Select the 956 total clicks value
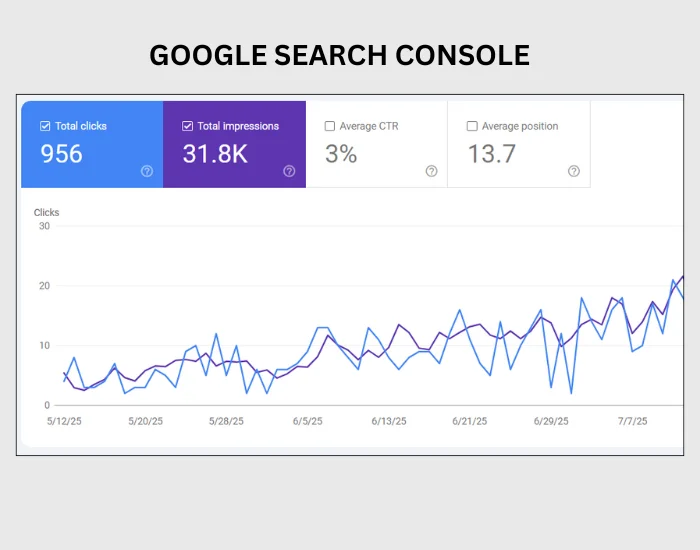The image size is (700, 550). tap(62, 154)
